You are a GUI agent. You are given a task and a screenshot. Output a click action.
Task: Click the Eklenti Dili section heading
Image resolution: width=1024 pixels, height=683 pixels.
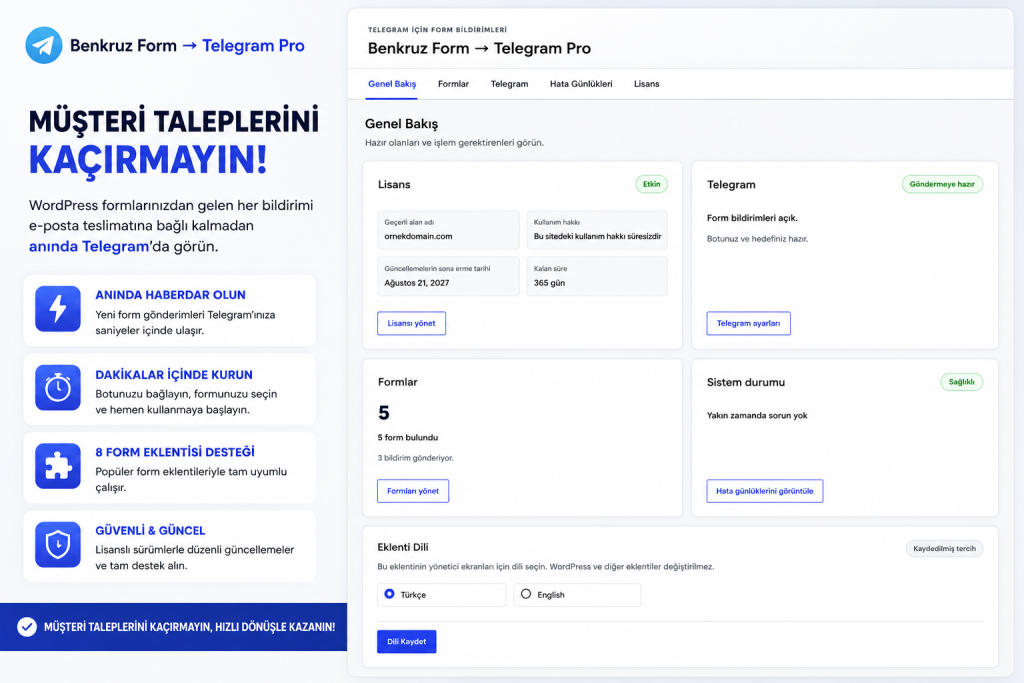(403, 547)
